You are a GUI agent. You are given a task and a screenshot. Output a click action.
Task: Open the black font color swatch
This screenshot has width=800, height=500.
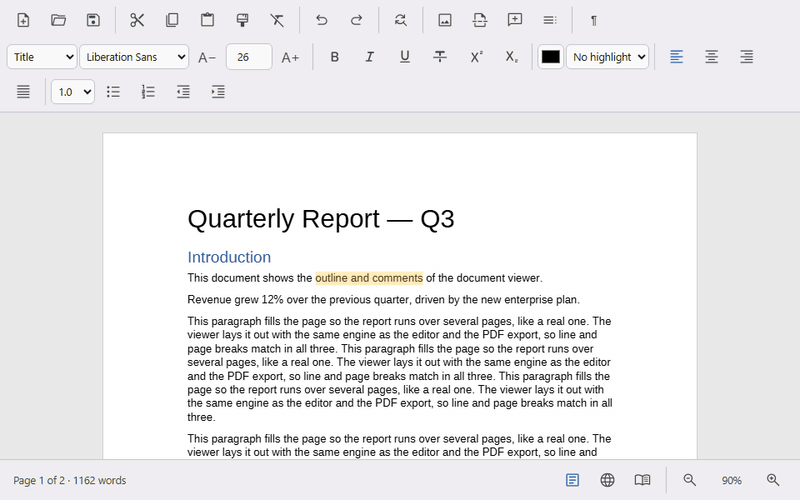coord(551,57)
